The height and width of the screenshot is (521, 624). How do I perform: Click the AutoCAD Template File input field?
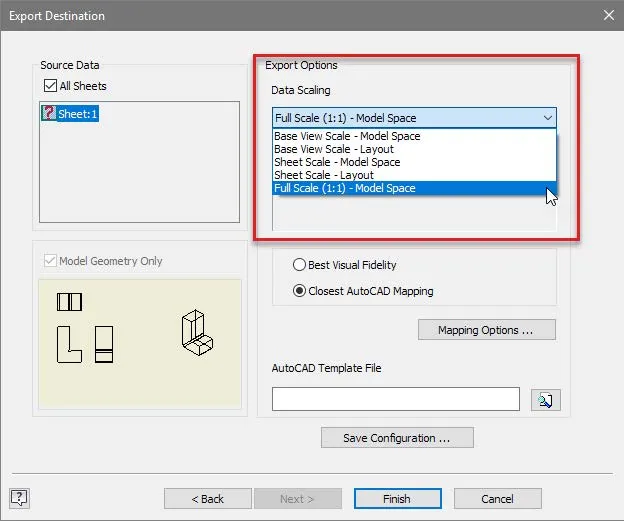(396, 399)
